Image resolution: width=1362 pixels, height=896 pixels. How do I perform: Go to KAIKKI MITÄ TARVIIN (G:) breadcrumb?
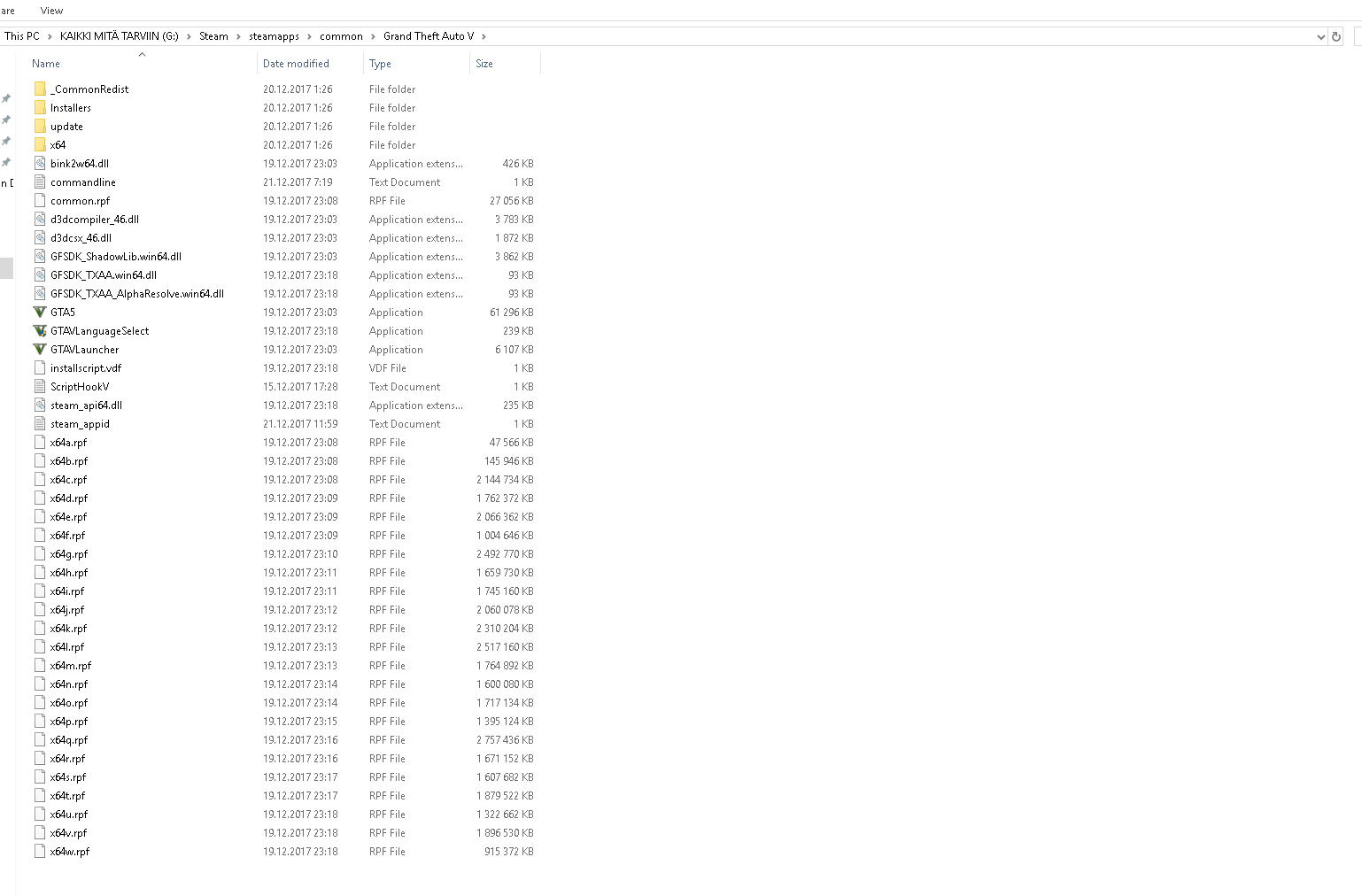pyautogui.click(x=120, y=36)
